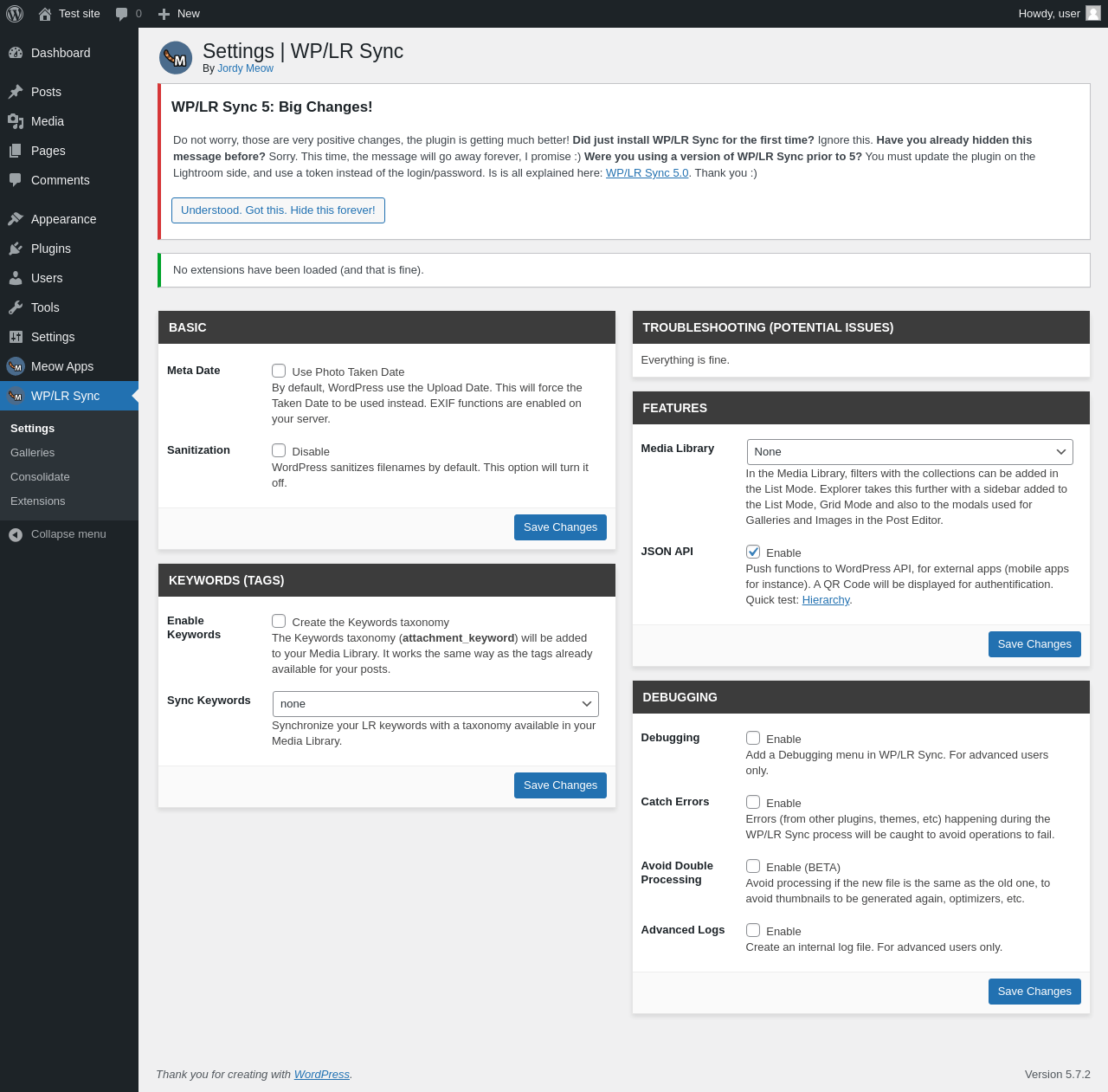
Task: Click the Media icon in sidebar
Action: (x=16, y=121)
